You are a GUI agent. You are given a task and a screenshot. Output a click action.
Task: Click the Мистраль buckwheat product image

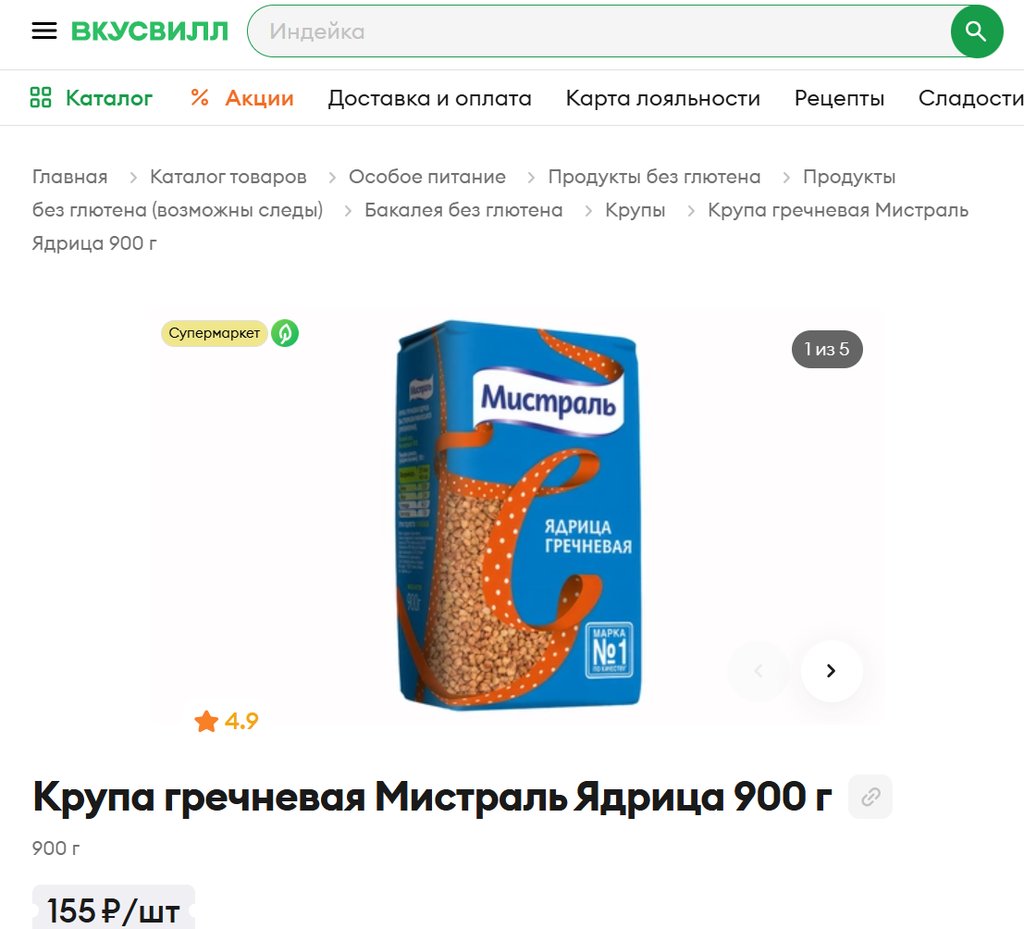[x=520, y=514]
